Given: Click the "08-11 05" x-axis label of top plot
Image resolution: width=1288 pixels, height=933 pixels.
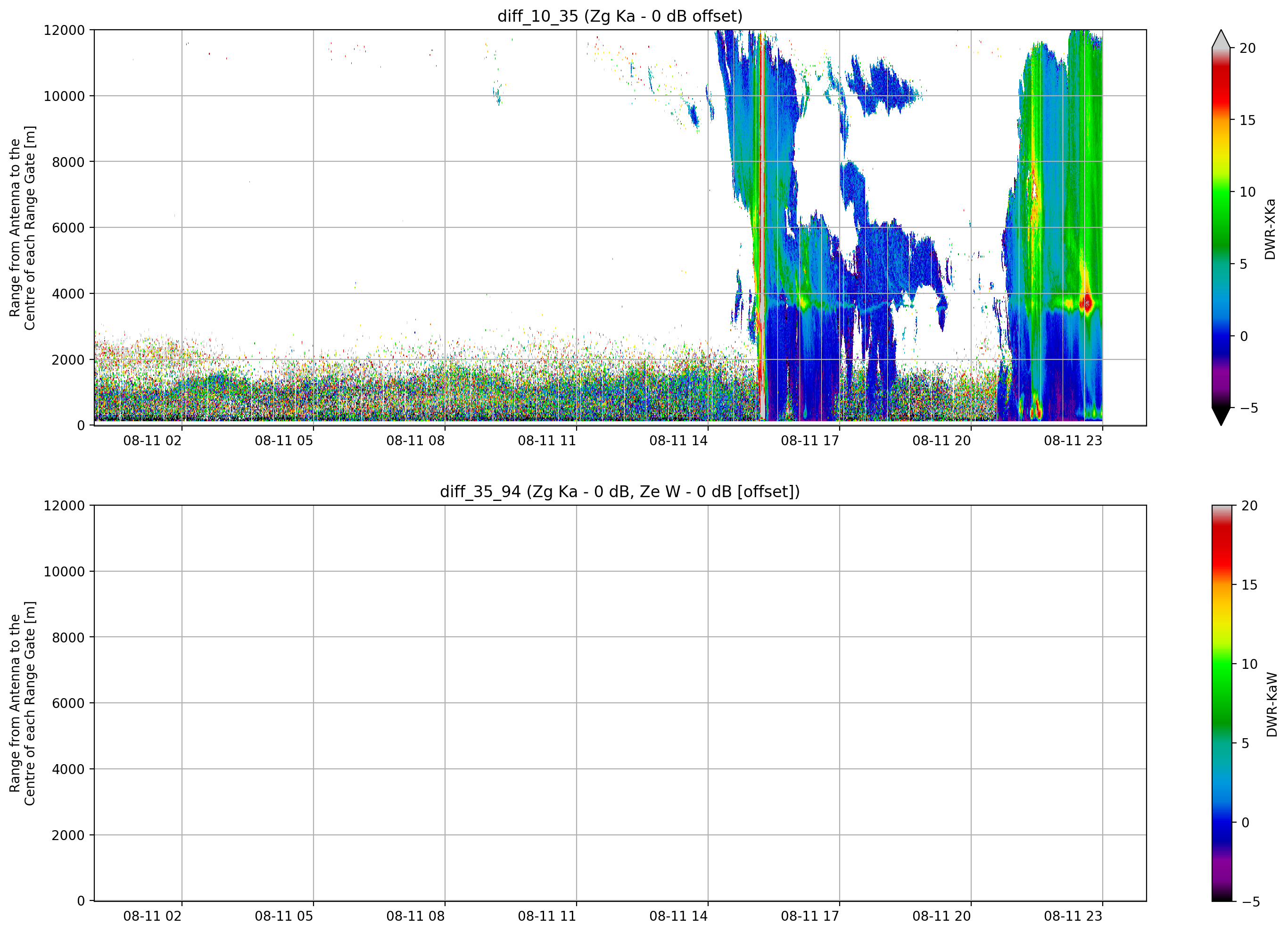Looking at the screenshot, I should pyautogui.click(x=284, y=441).
